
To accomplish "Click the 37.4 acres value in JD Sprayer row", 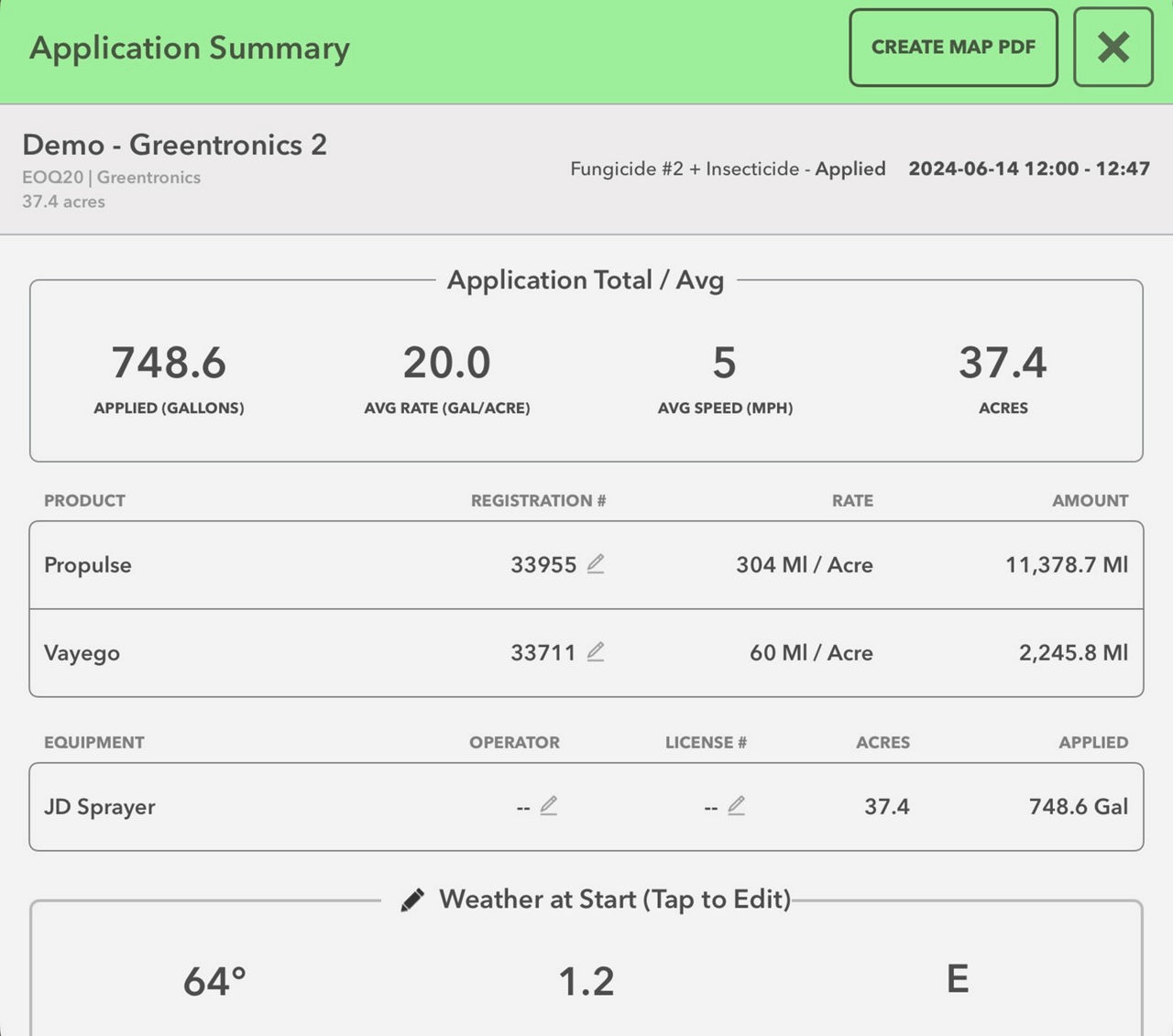I will [887, 806].
